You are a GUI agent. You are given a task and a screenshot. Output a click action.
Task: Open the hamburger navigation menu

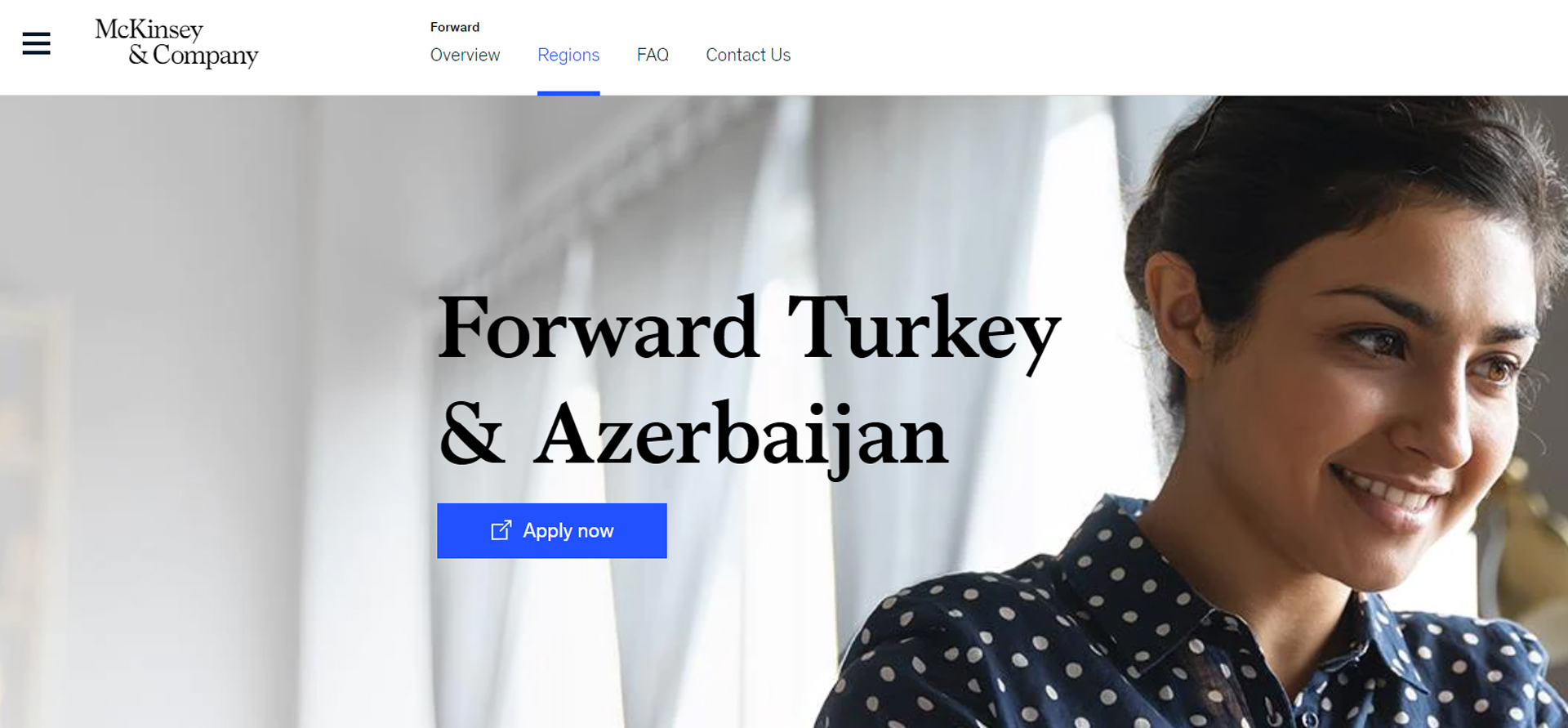36,43
